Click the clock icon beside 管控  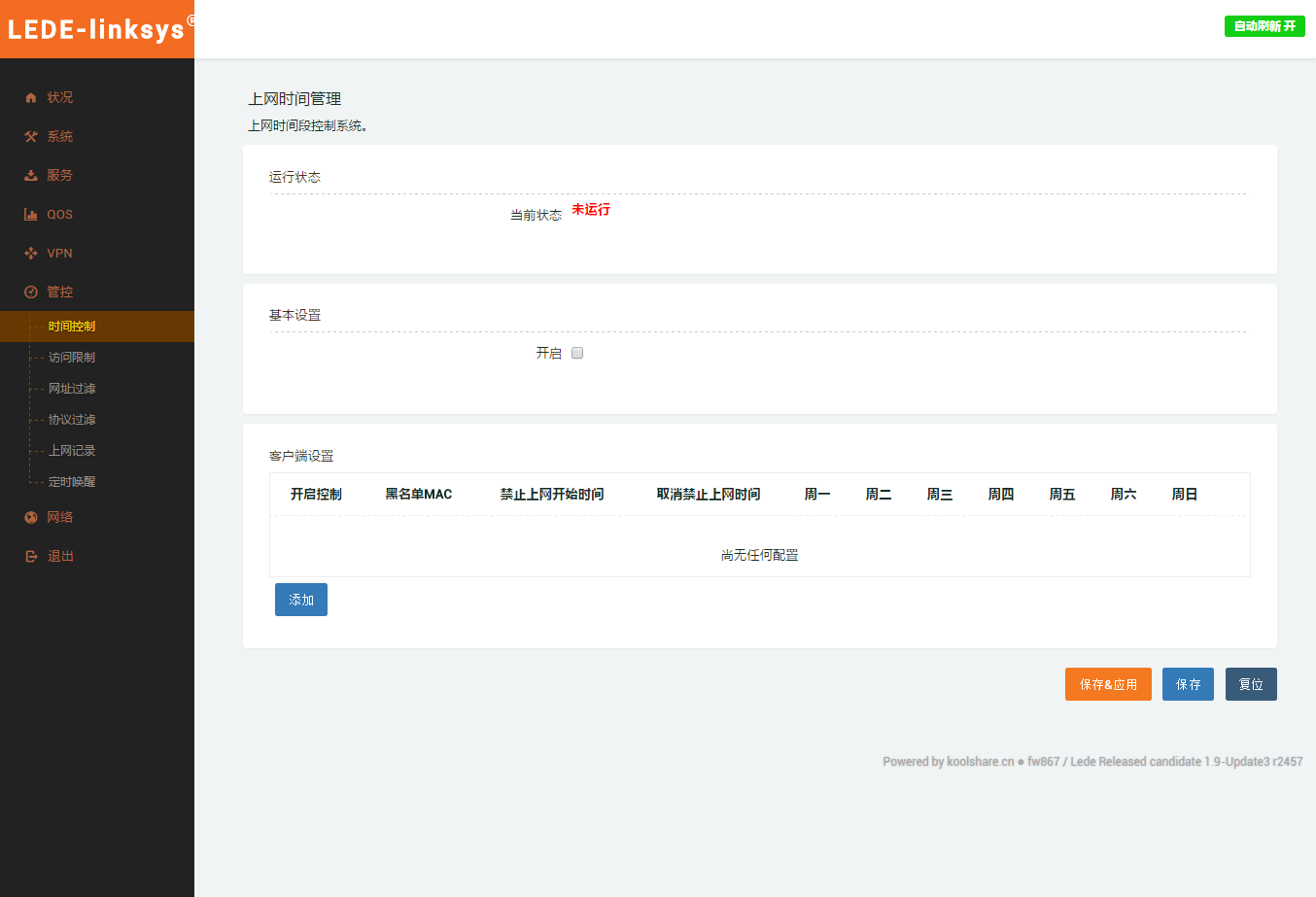click(x=31, y=293)
